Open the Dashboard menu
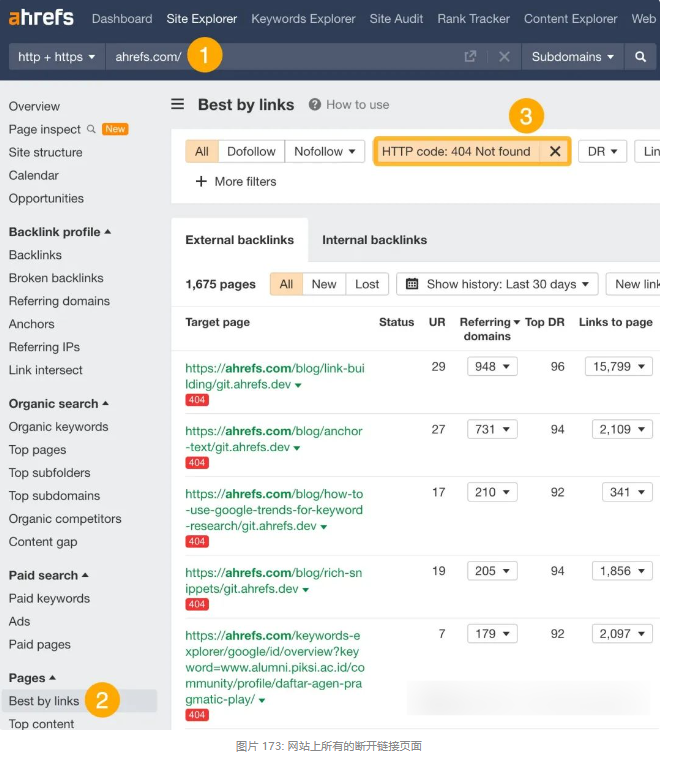The height and width of the screenshot is (761, 674). pyautogui.click(x=122, y=18)
